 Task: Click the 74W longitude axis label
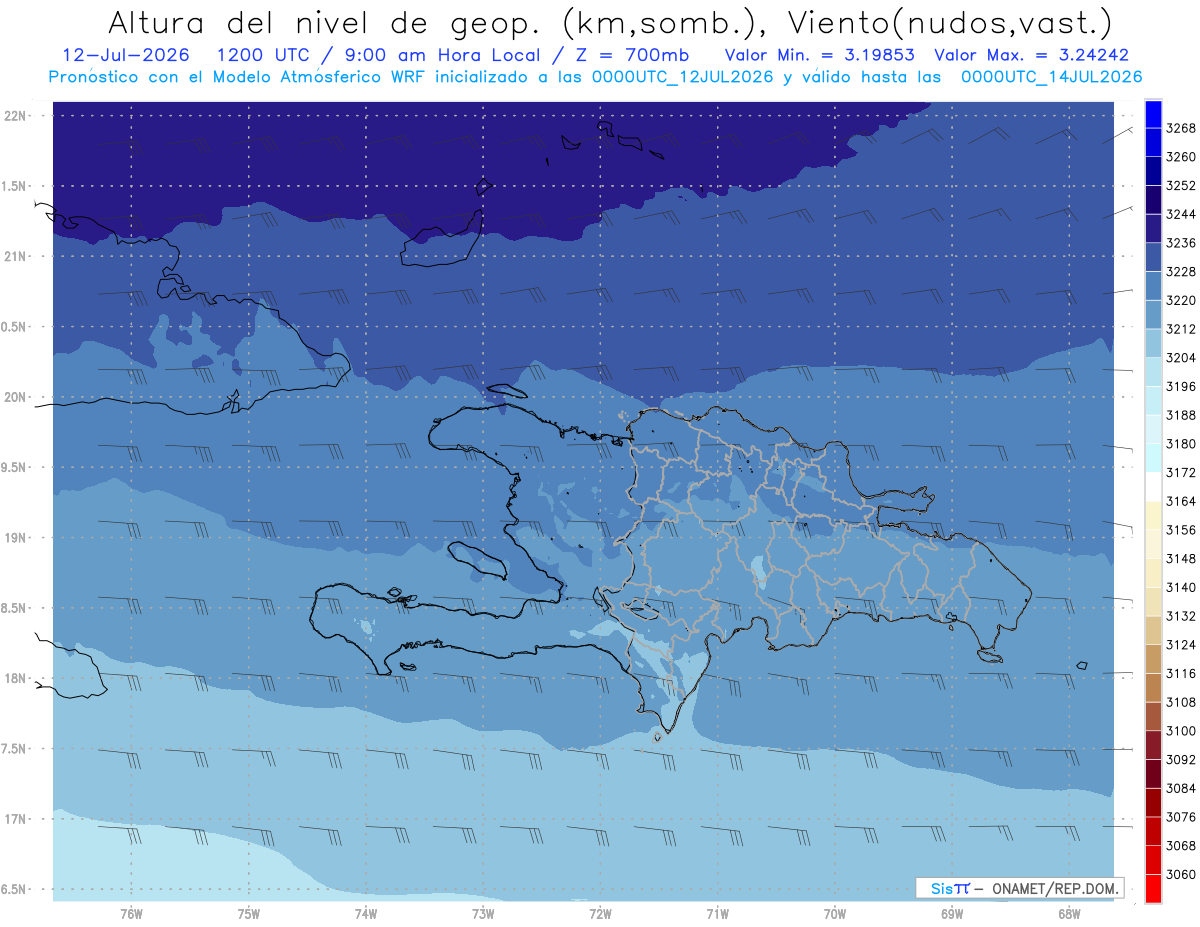coord(366,913)
